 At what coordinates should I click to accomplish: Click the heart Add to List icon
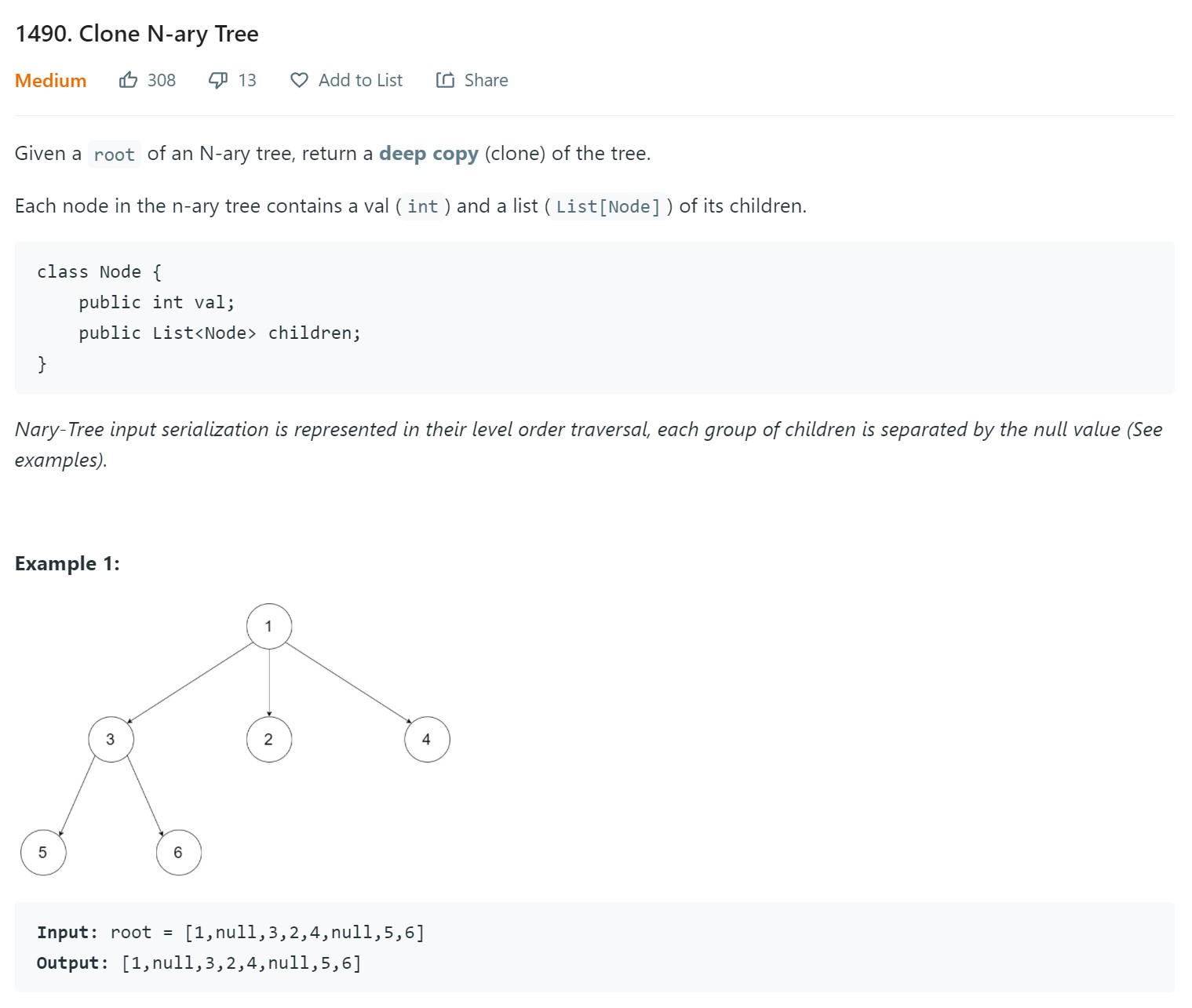click(299, 80)
